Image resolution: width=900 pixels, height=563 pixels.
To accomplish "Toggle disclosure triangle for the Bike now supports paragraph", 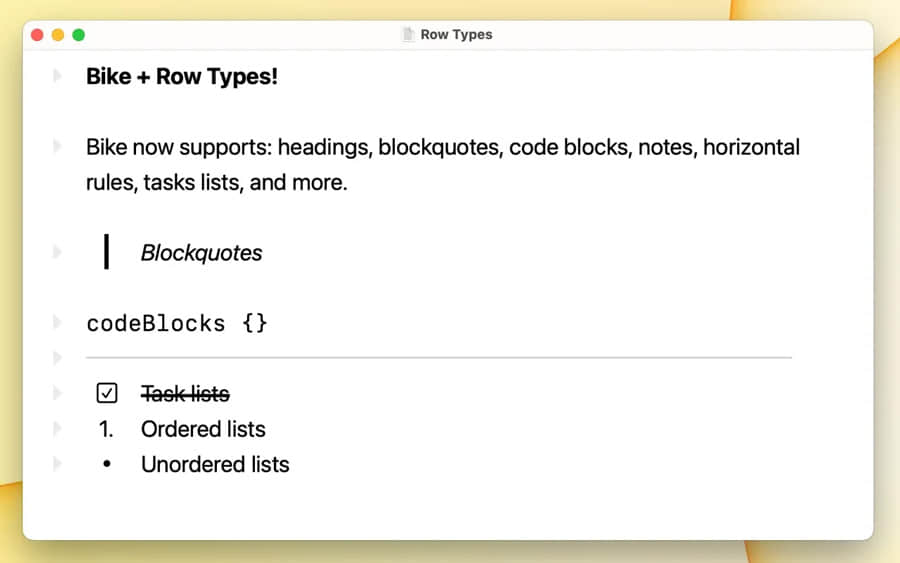I will 58,147.
